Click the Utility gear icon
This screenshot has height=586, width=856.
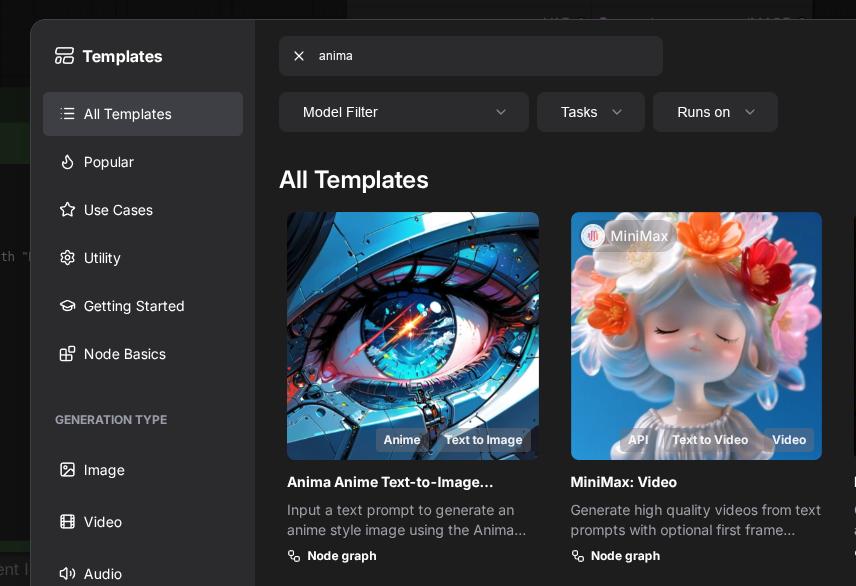(67, 258)
